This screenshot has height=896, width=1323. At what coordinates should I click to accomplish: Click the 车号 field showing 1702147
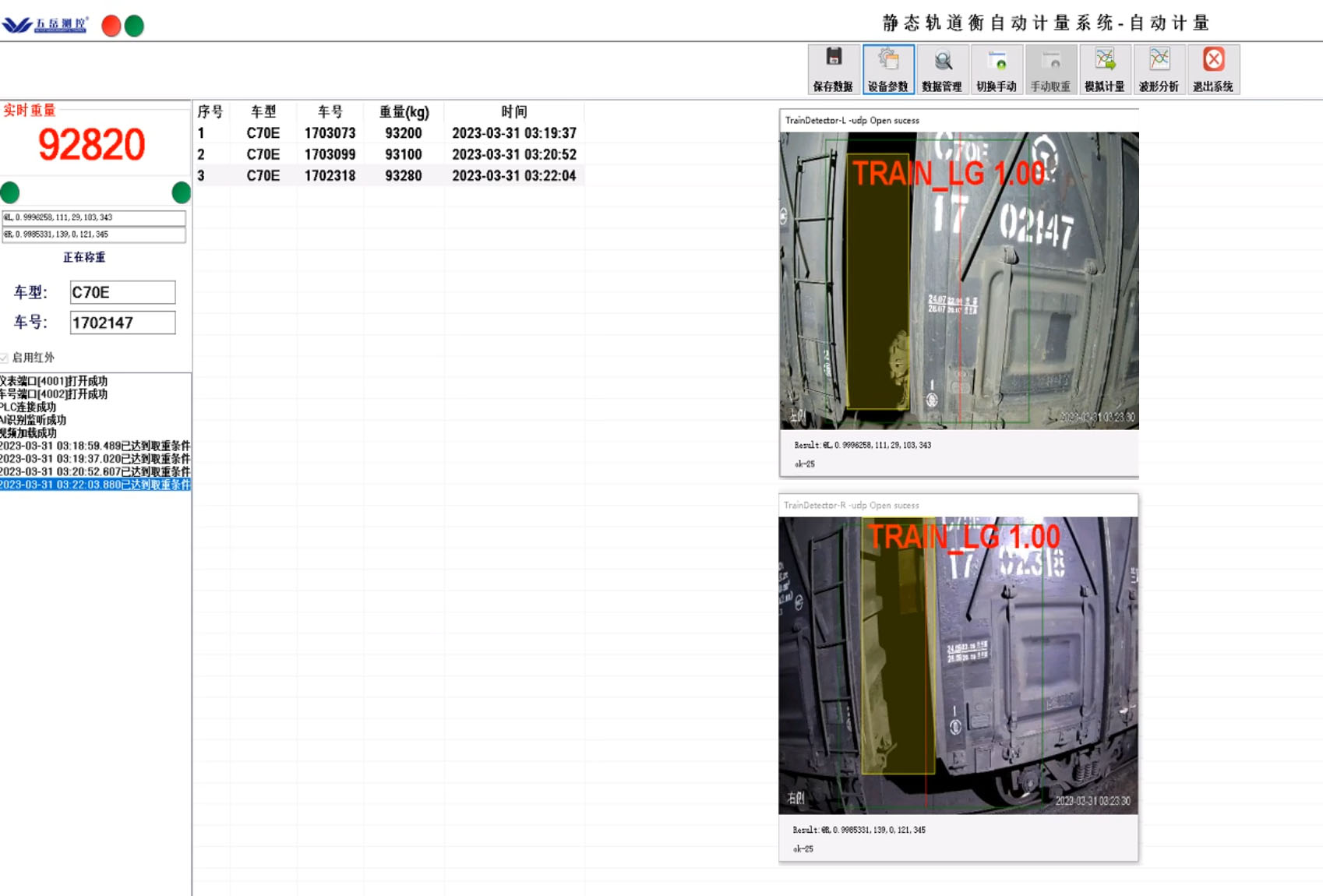coord(122,323)
